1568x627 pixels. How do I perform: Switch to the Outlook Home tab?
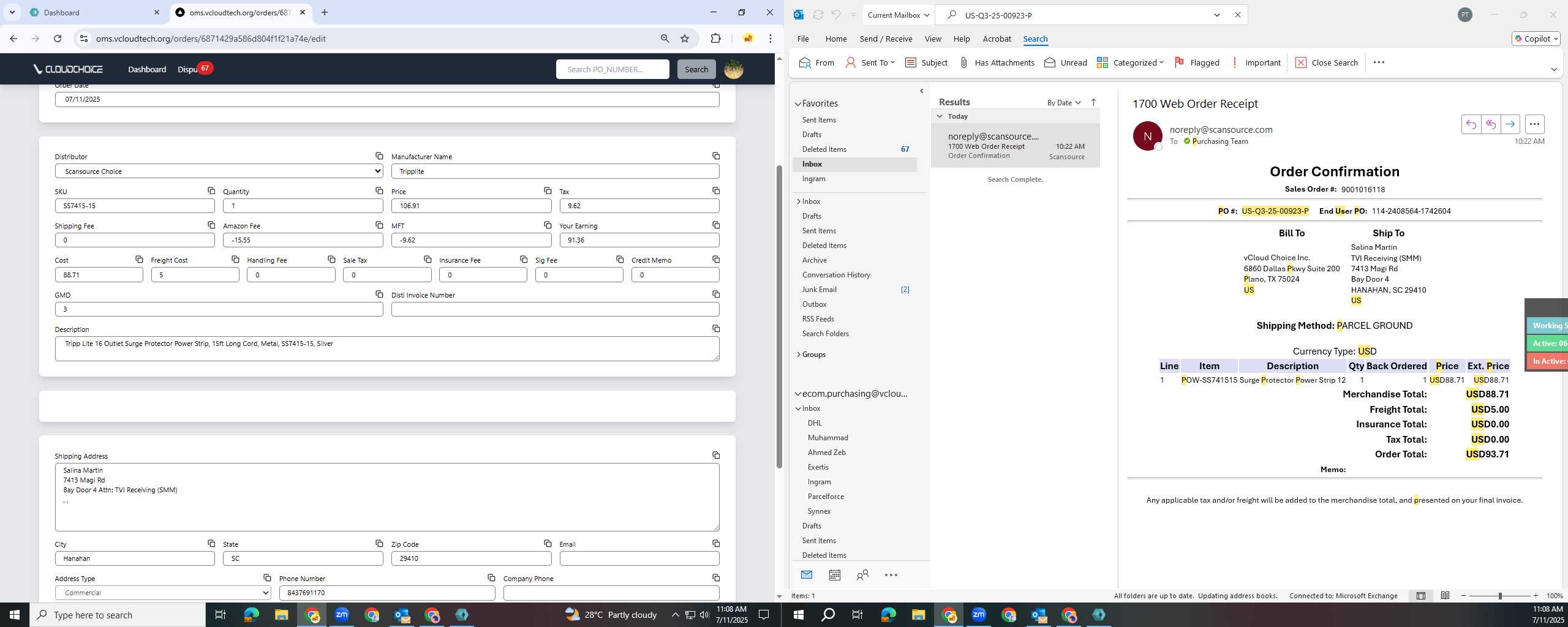pyautogui.click(x=835, y=39)
